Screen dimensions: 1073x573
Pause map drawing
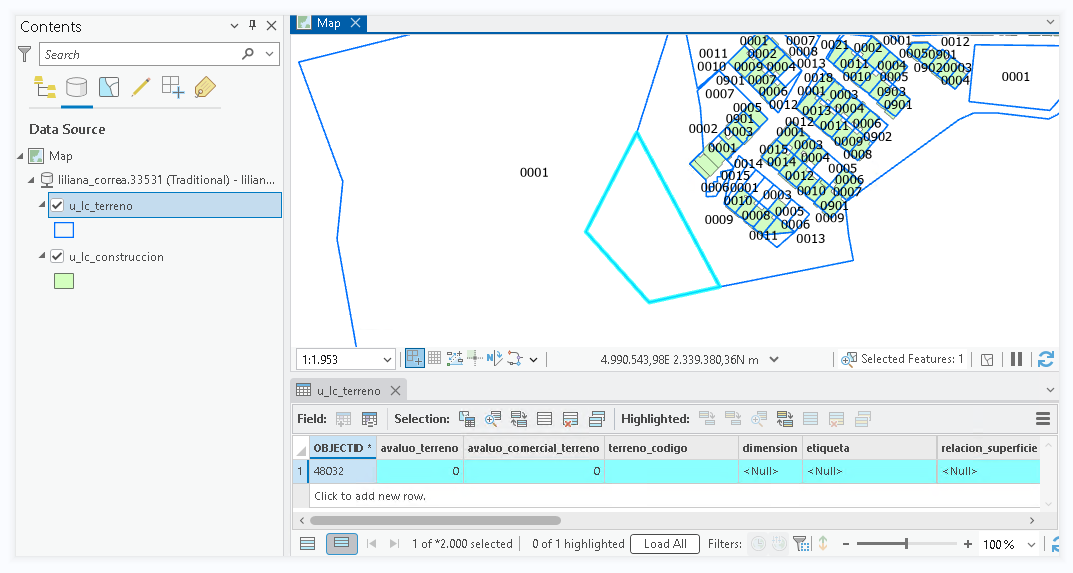coord(1016,359)
